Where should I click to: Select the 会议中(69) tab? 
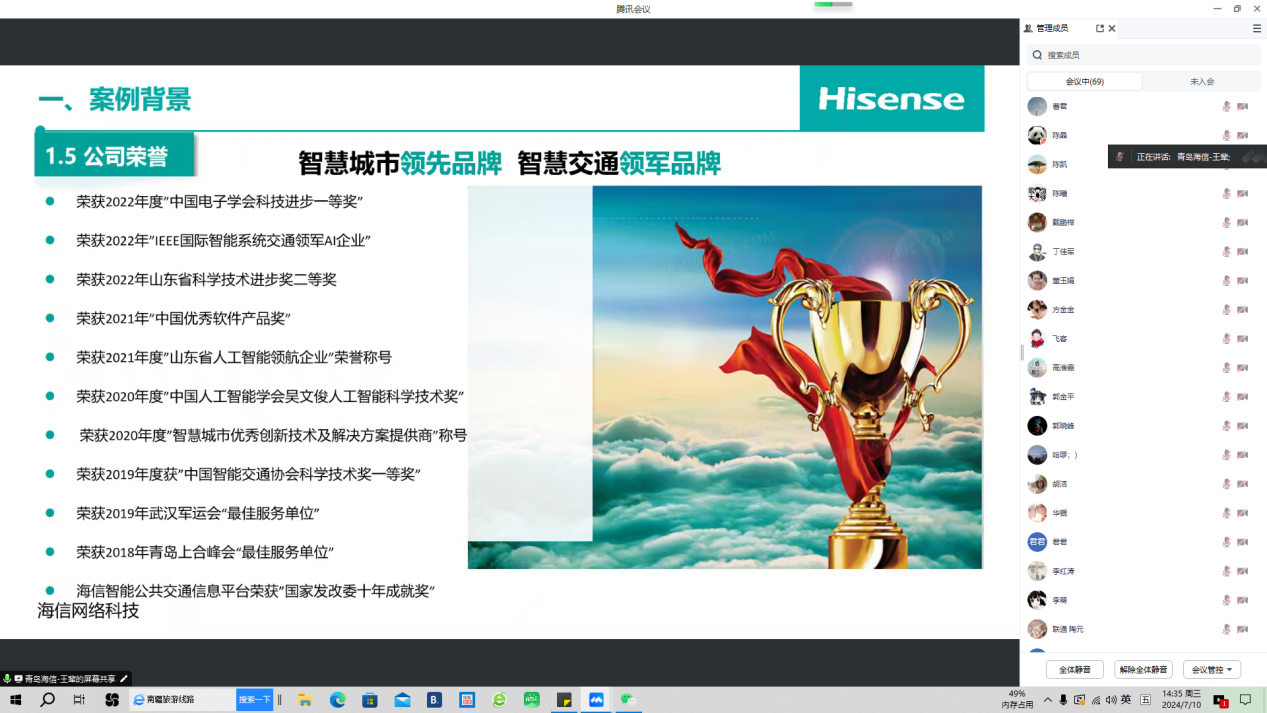1084,82
